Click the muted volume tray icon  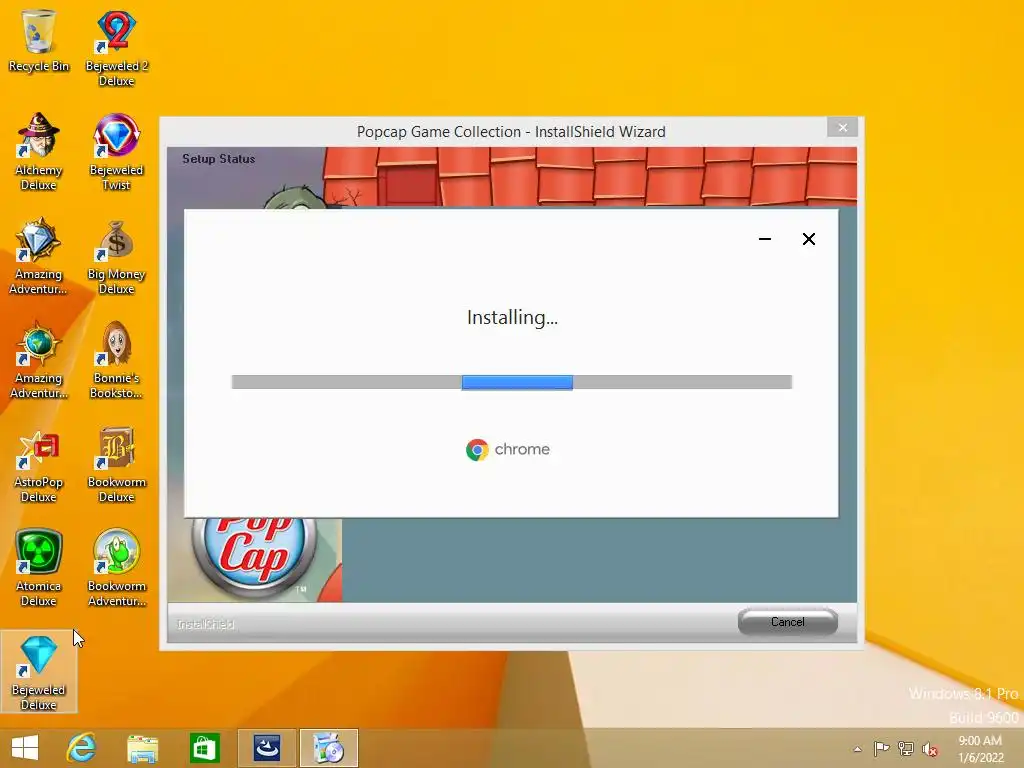click(x=930, y=749)
